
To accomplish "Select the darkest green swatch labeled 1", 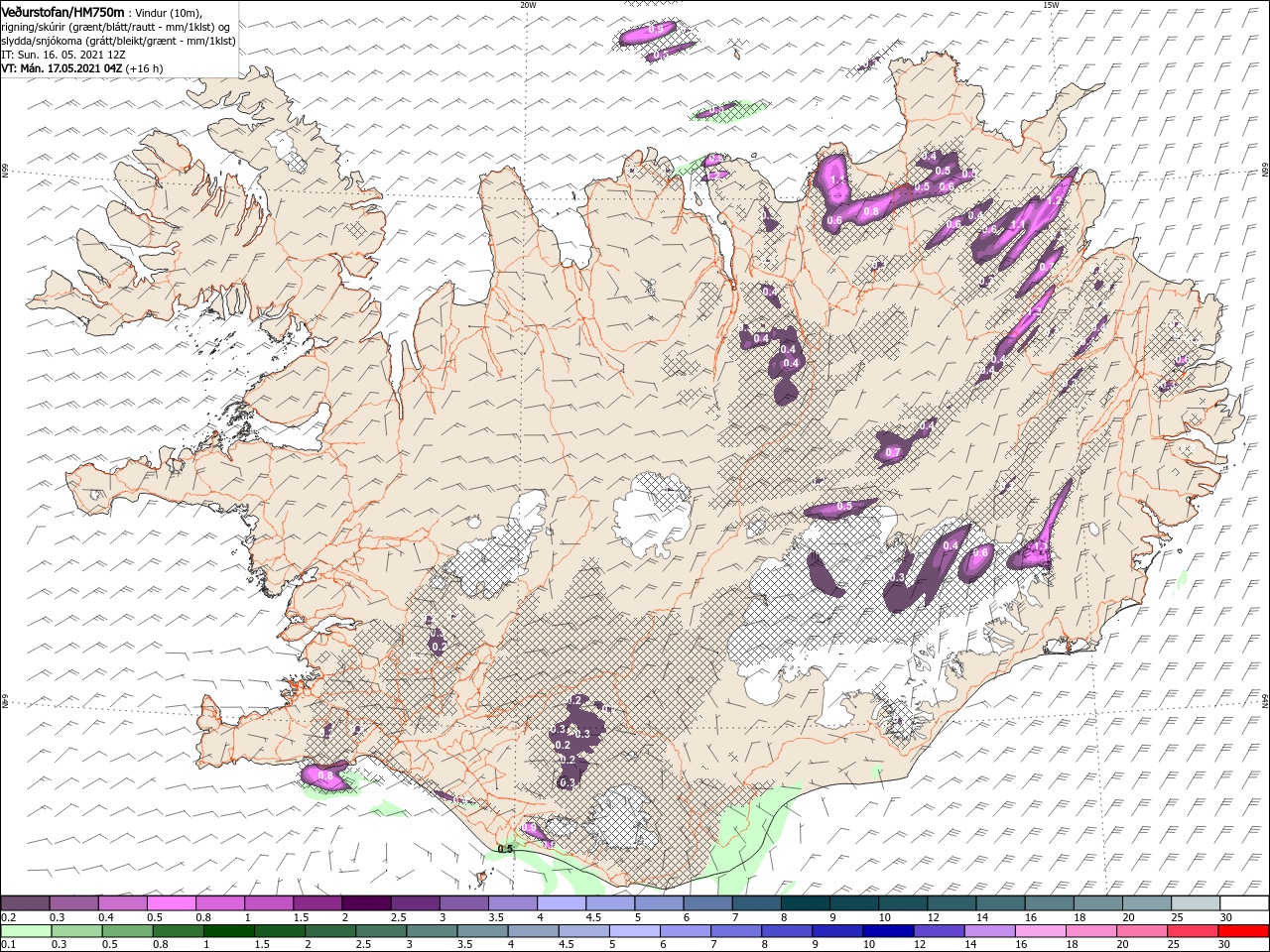I will pos(228,931).
